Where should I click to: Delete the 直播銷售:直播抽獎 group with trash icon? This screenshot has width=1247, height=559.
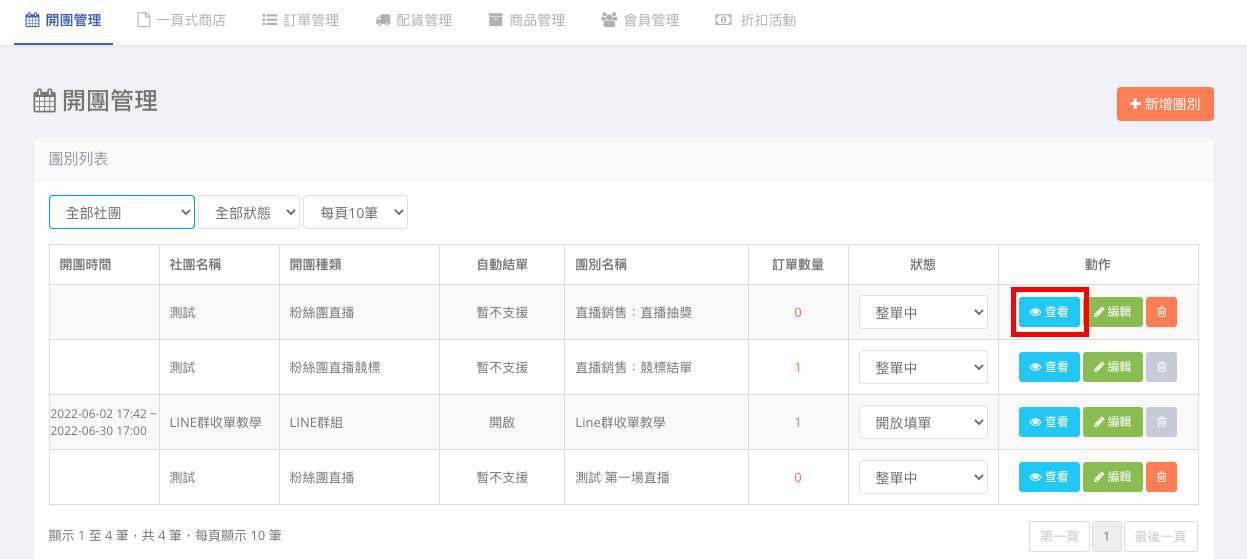point(1161,312)
